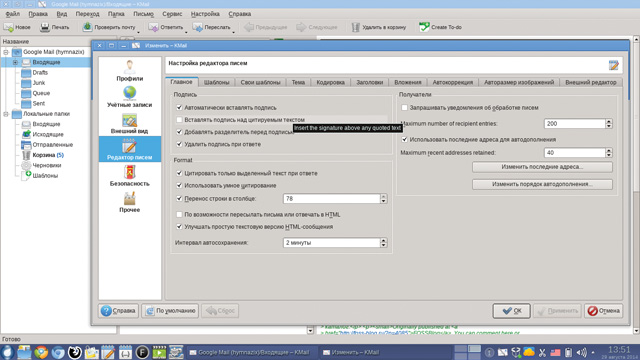Switch to the Шаблоны tab

(x=216, y=82)
